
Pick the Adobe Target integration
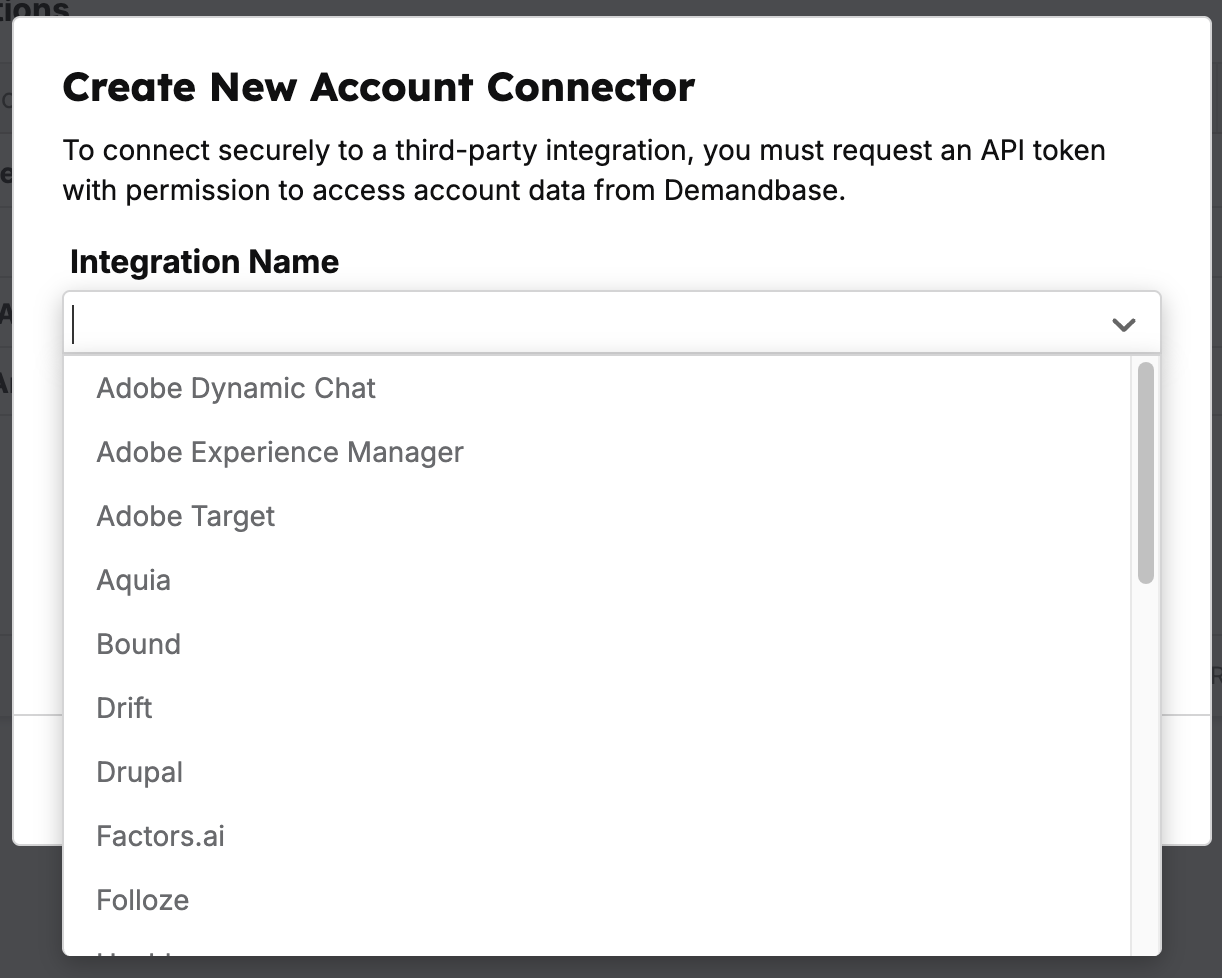(598, 516)
